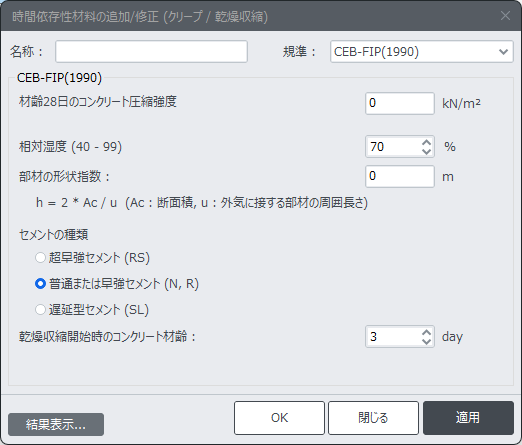This screenshot has width=522, height=445.
Task: Click the relative humidity field showing 70
Action: 393,146
